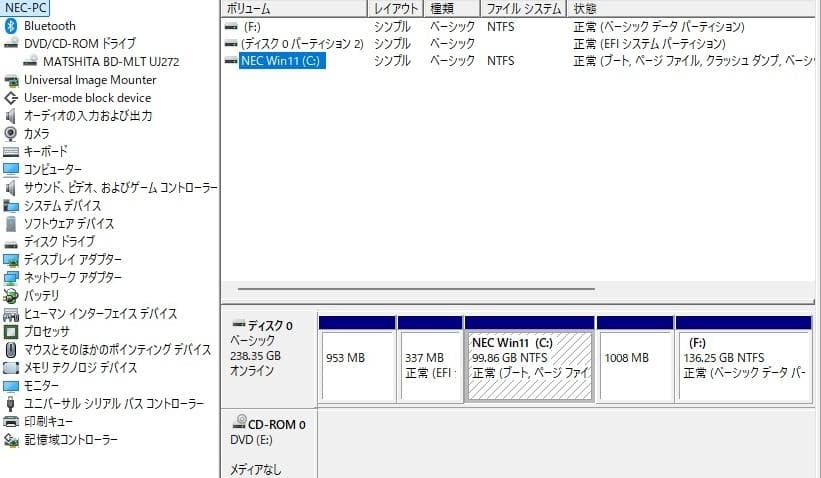Click the CD-ROM 0 disc icon
The height and width of the screenshot is (478, 821).
coord(239,421)
